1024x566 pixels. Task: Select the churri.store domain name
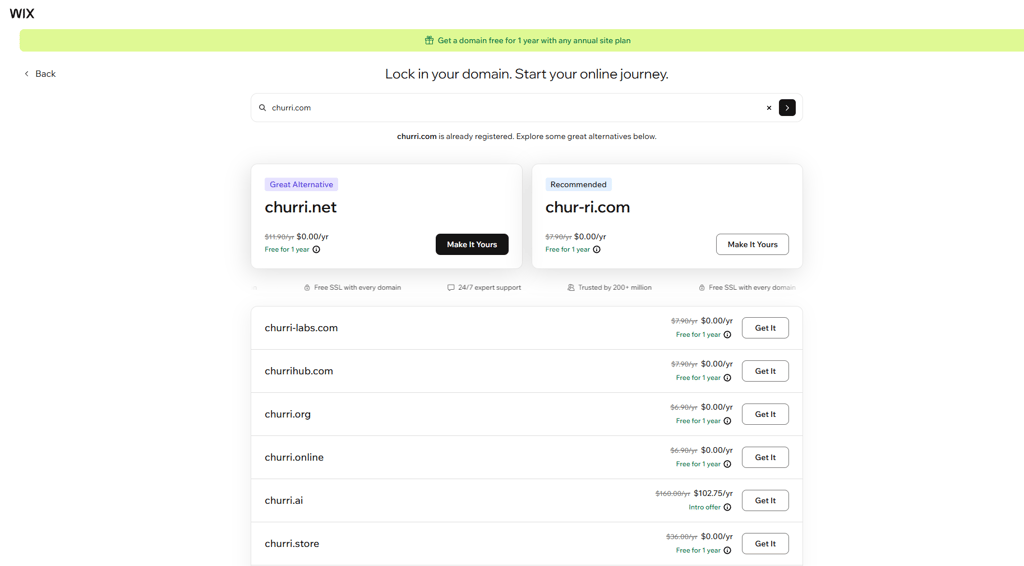(292, 543)
